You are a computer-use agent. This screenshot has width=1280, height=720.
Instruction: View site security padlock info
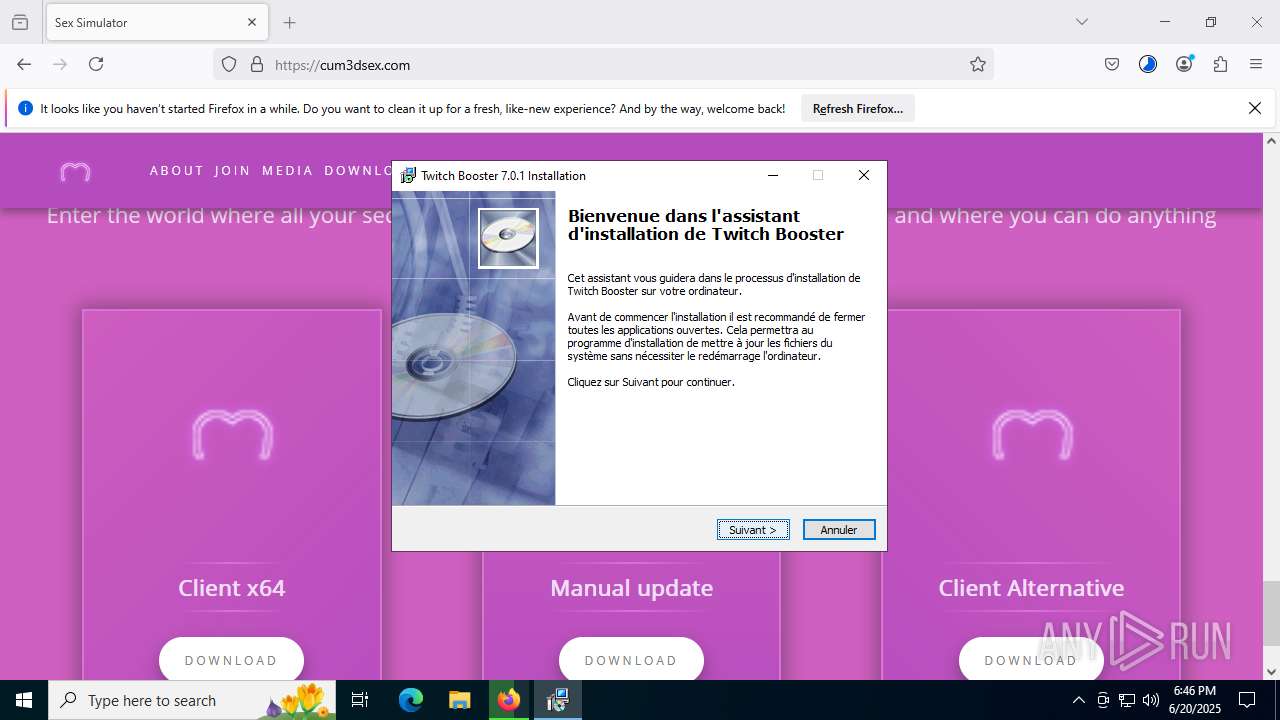(x=257, y=64)
